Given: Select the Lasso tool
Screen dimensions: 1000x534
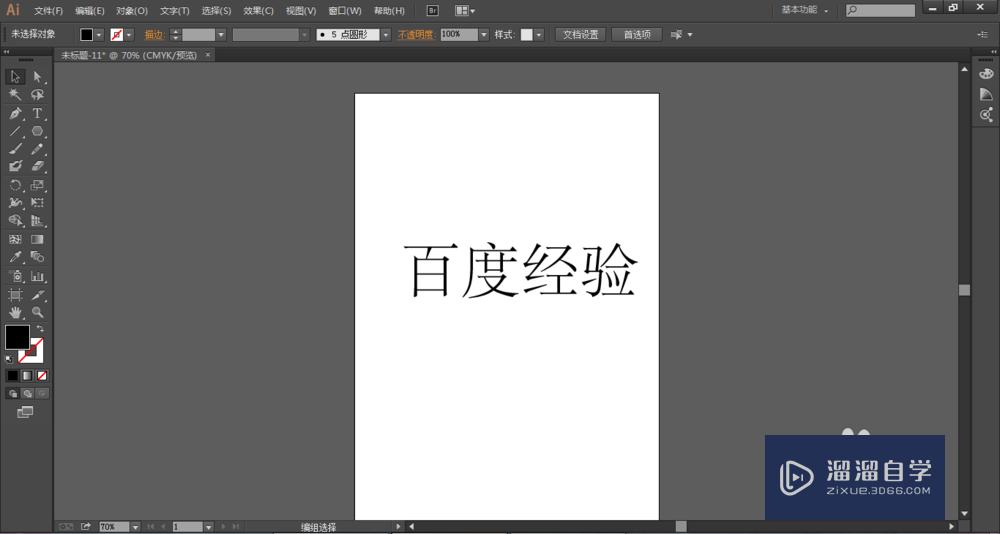Looking at the screenshot, I should [x=37, y=95].
